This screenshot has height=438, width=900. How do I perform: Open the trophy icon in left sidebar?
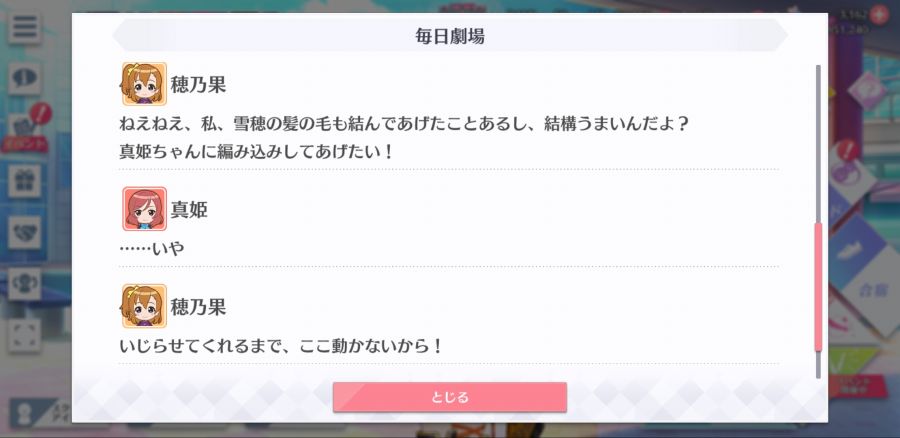click(x=24, y=284)
